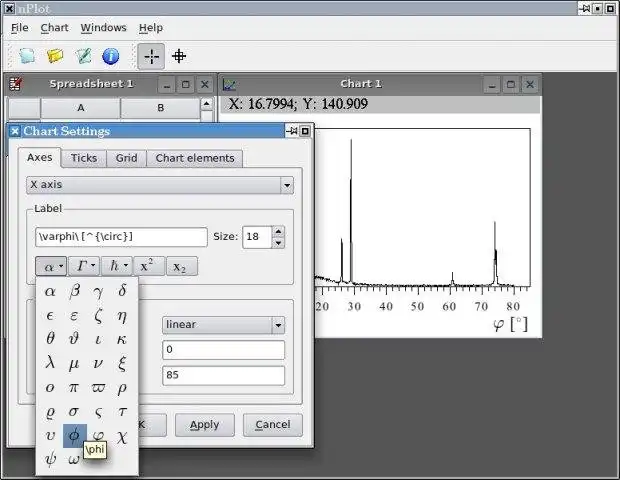The width and height of the screenshot is (620, 480).
Task: Click the Apply button
Action: [x=204, y=425]
